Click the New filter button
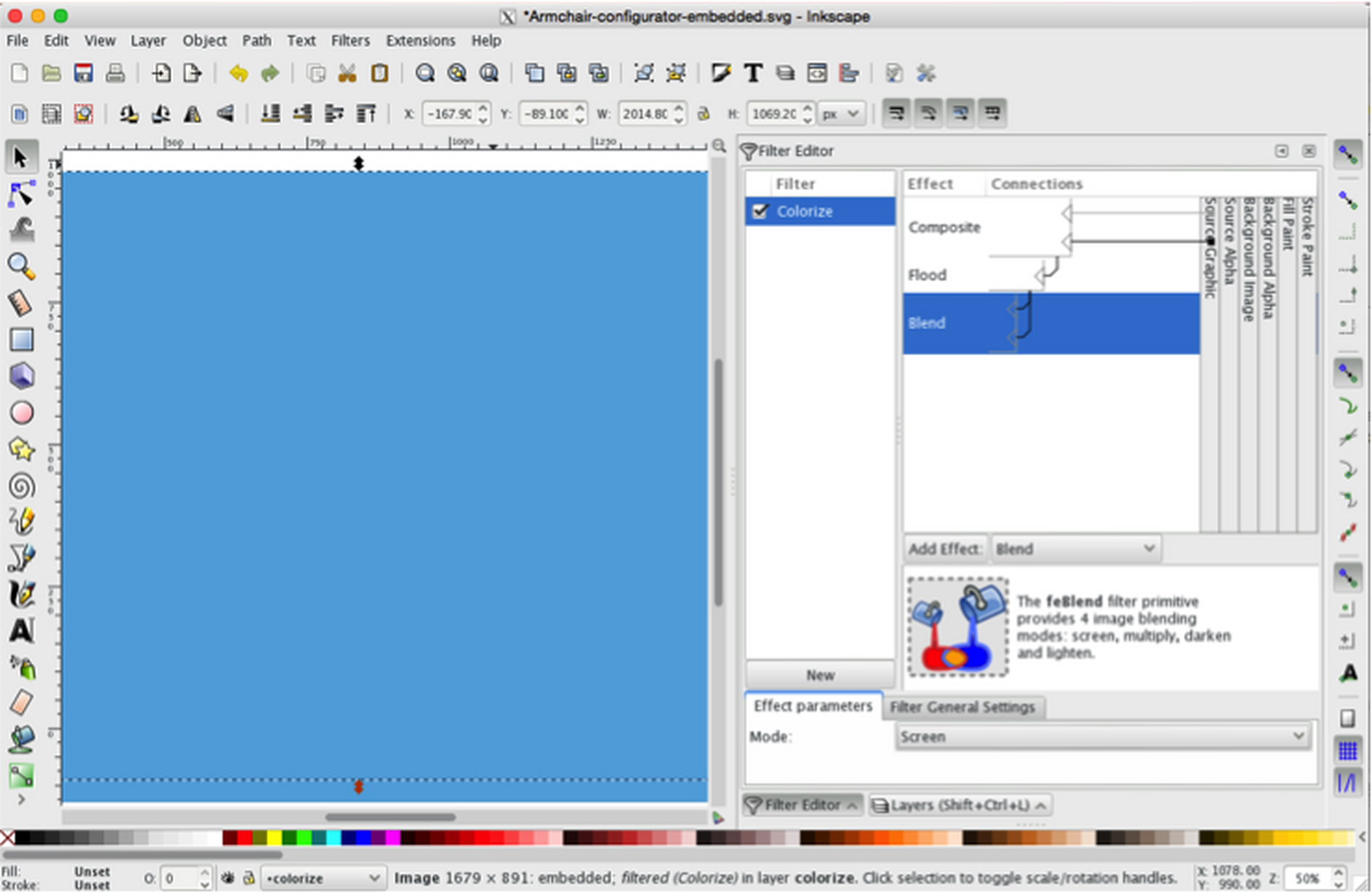This screenshot has height=893, width=1372. point(820,675)
